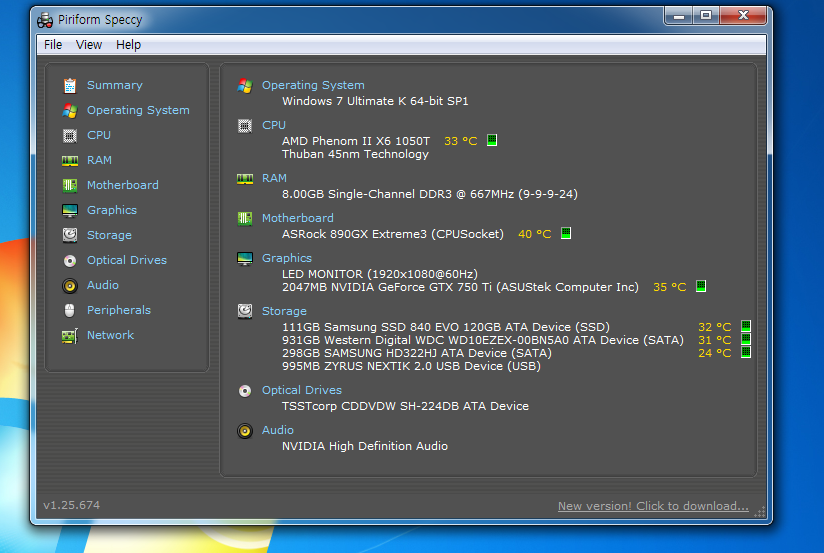The height and width of the screenshot is (553, 824).
Task: Click the Motherboard icon in summary panel
Action: (245, 218)
